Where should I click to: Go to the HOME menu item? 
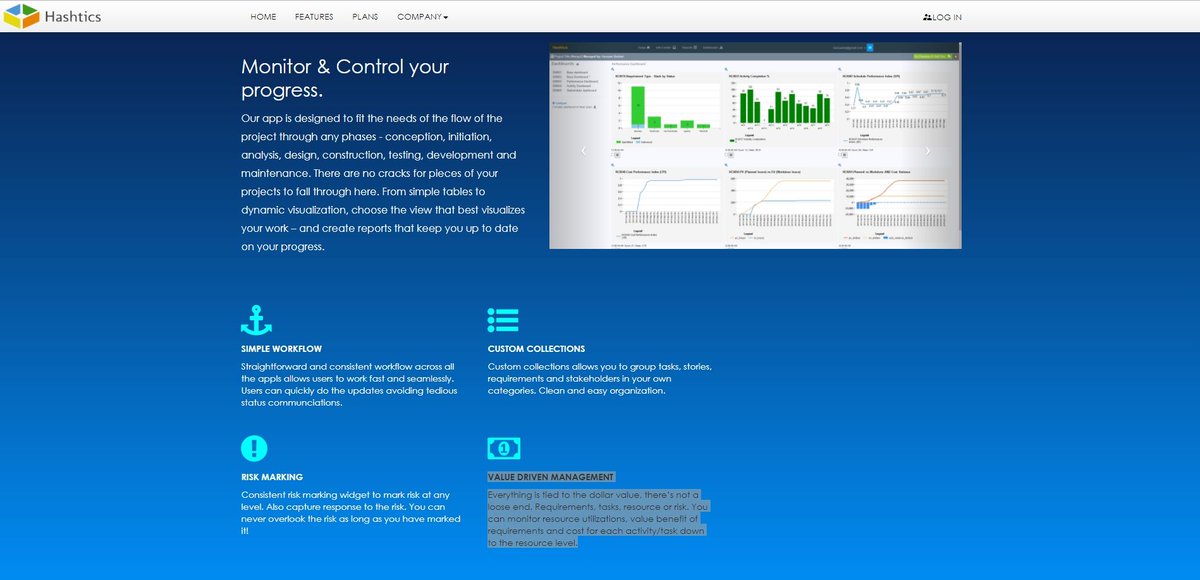263,17
